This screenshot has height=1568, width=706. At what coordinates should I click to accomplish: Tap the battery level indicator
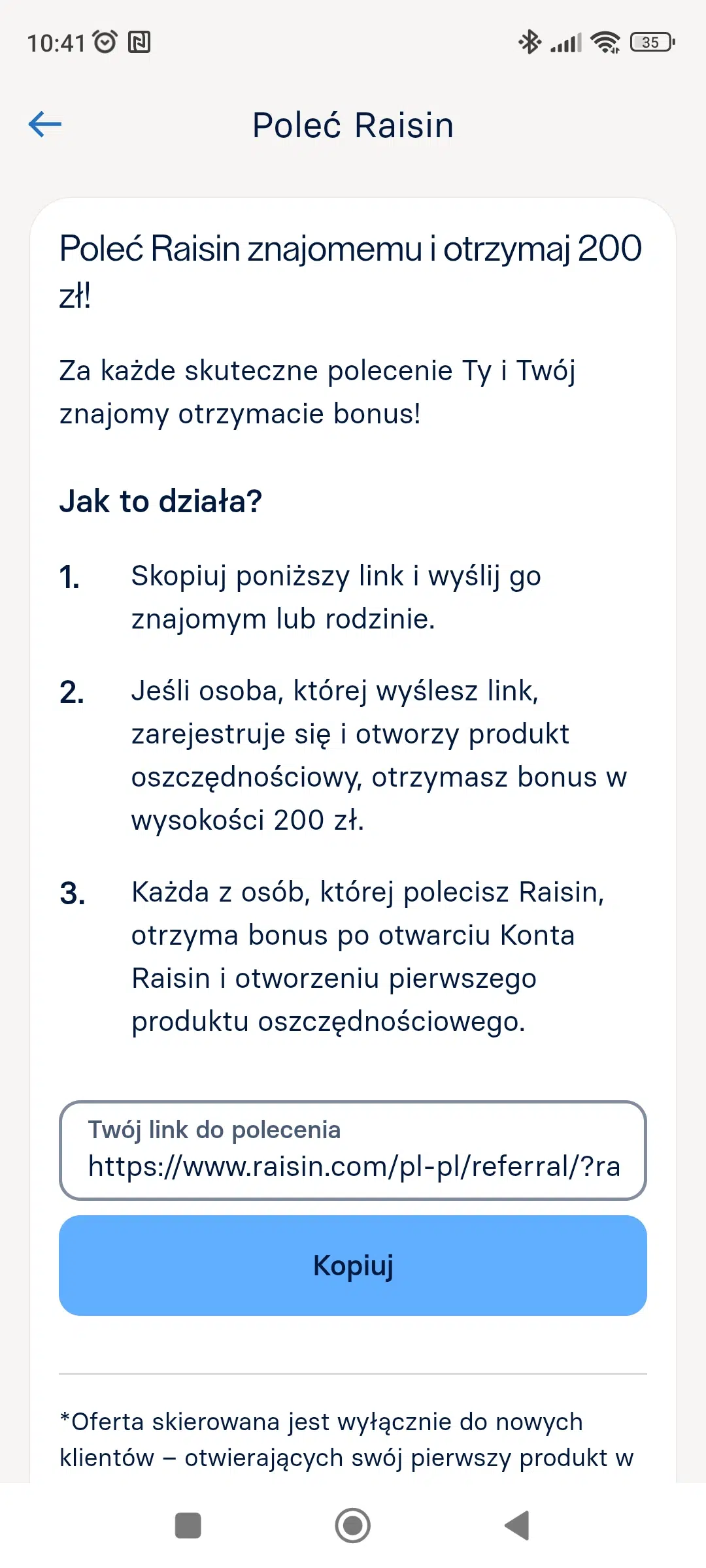tap(652, 42)
